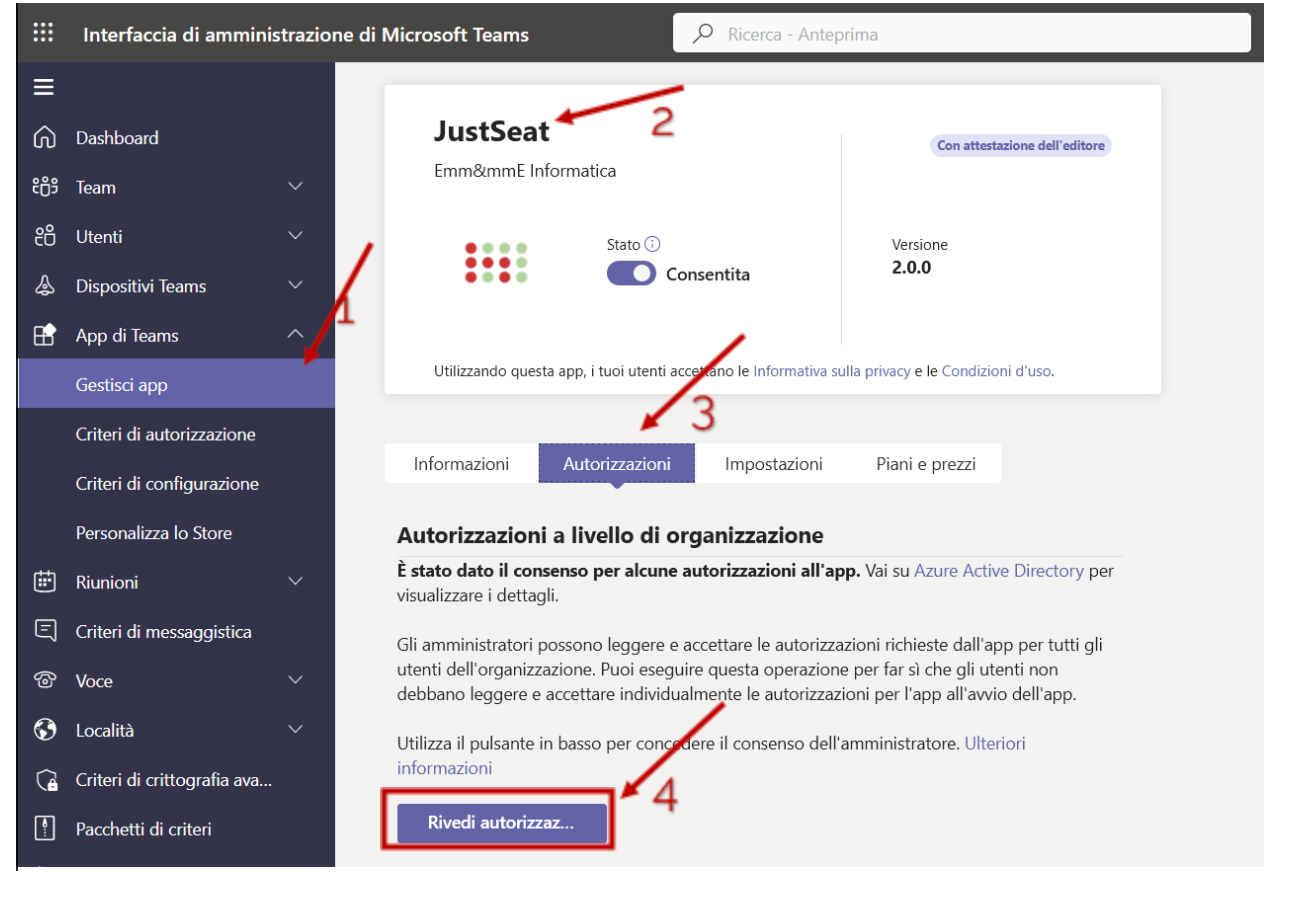Viewport: 1293px width, 902px height.
Task: Expand the Località section chevron
Action: (x=295, y=729)
